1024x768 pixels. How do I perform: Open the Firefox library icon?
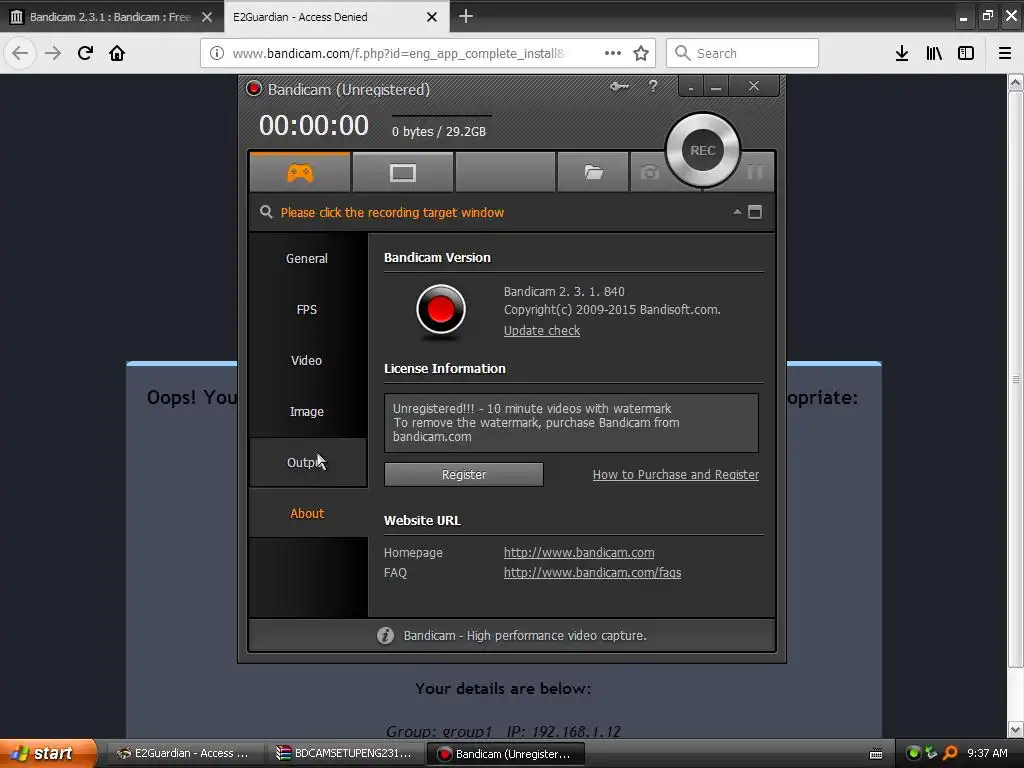(934, 53)
